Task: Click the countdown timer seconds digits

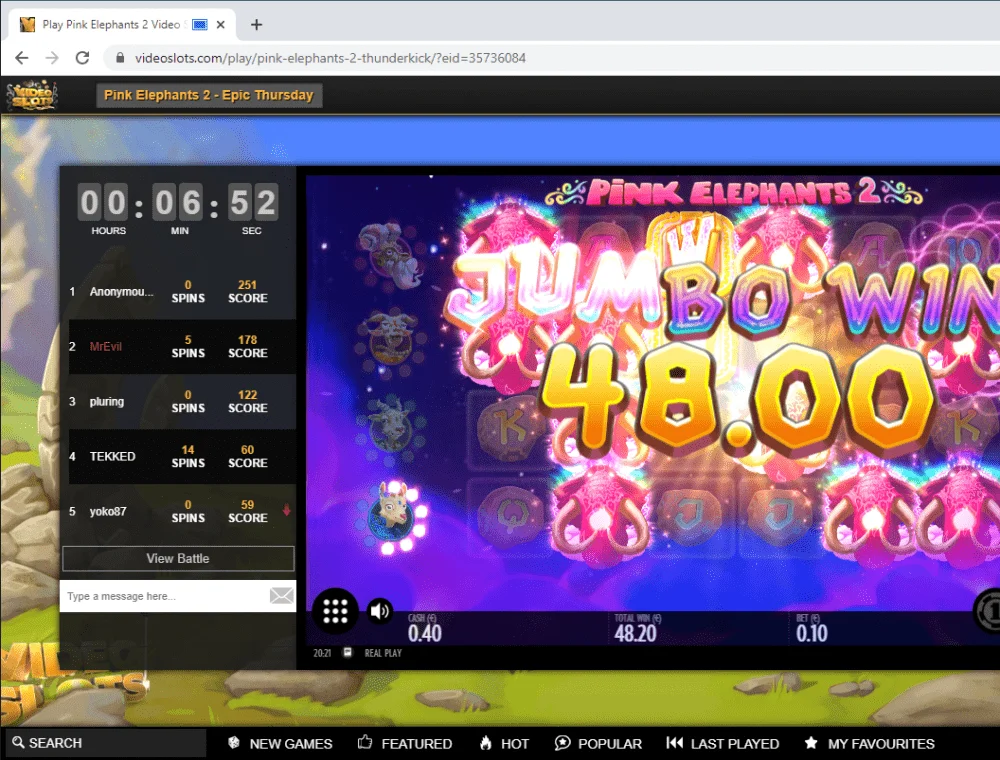Action: point(253,202)
